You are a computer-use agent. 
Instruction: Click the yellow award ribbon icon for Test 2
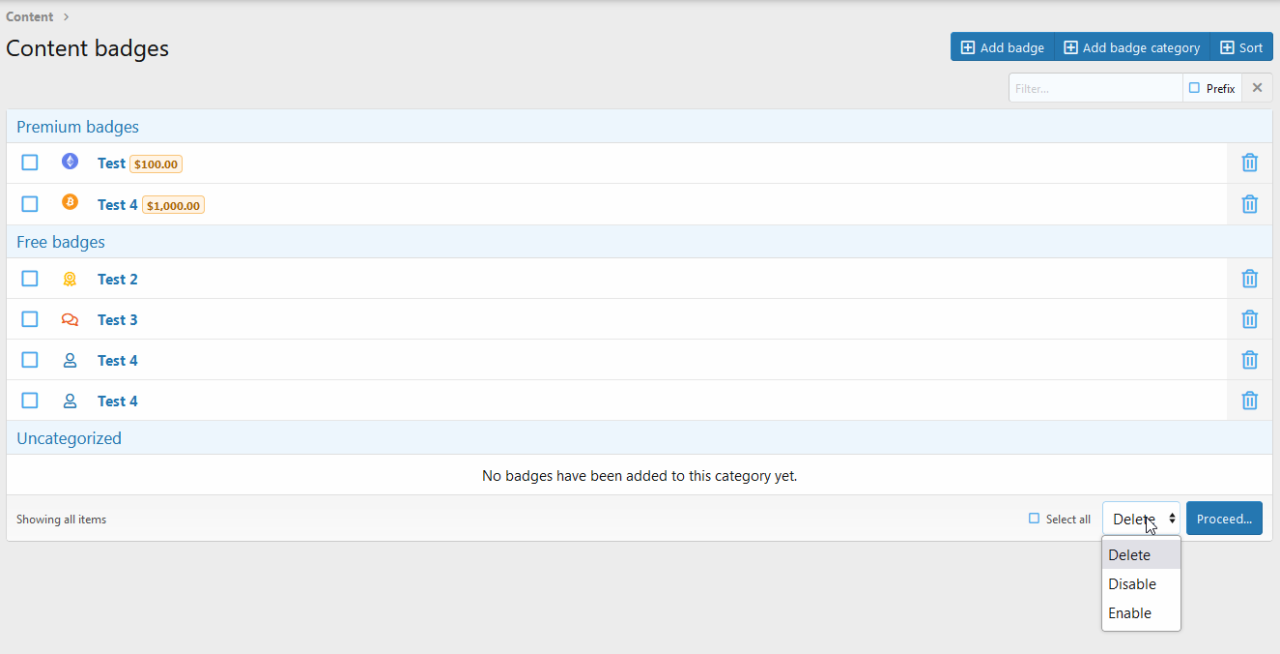70,279
